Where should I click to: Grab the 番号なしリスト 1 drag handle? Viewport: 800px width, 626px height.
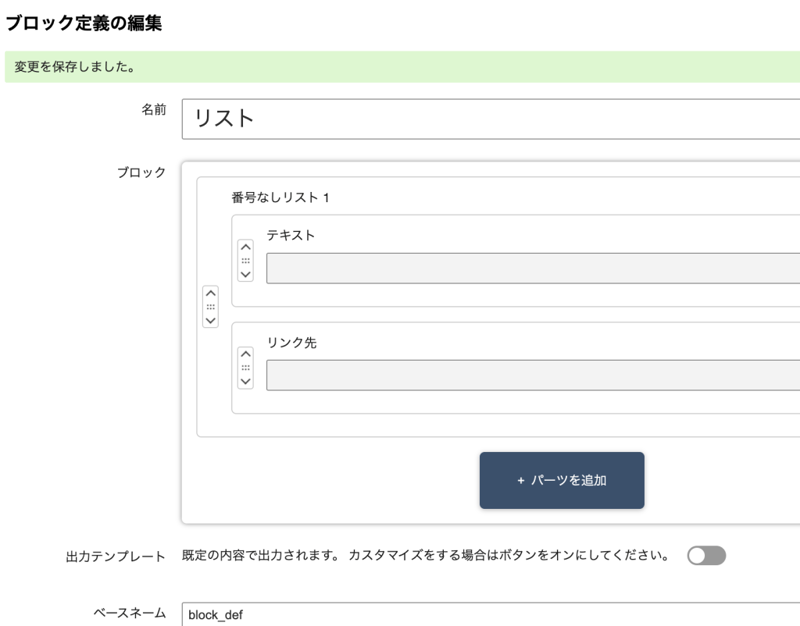point(210,307)
